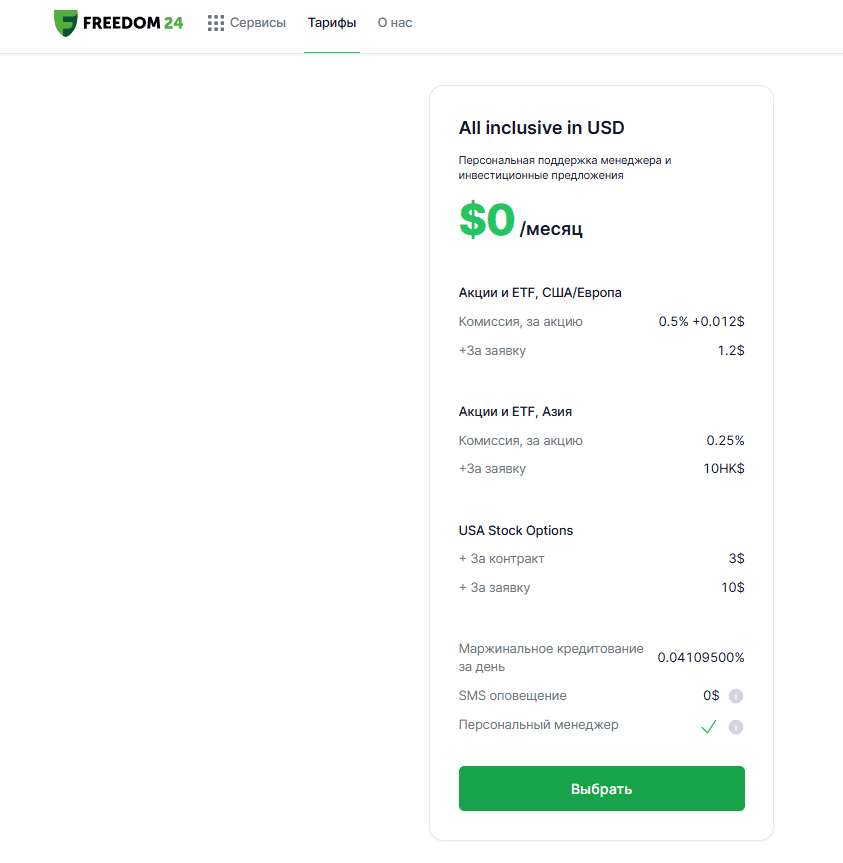
Task: Click the All inclusive in USD title
Action: tap(541, 128)
